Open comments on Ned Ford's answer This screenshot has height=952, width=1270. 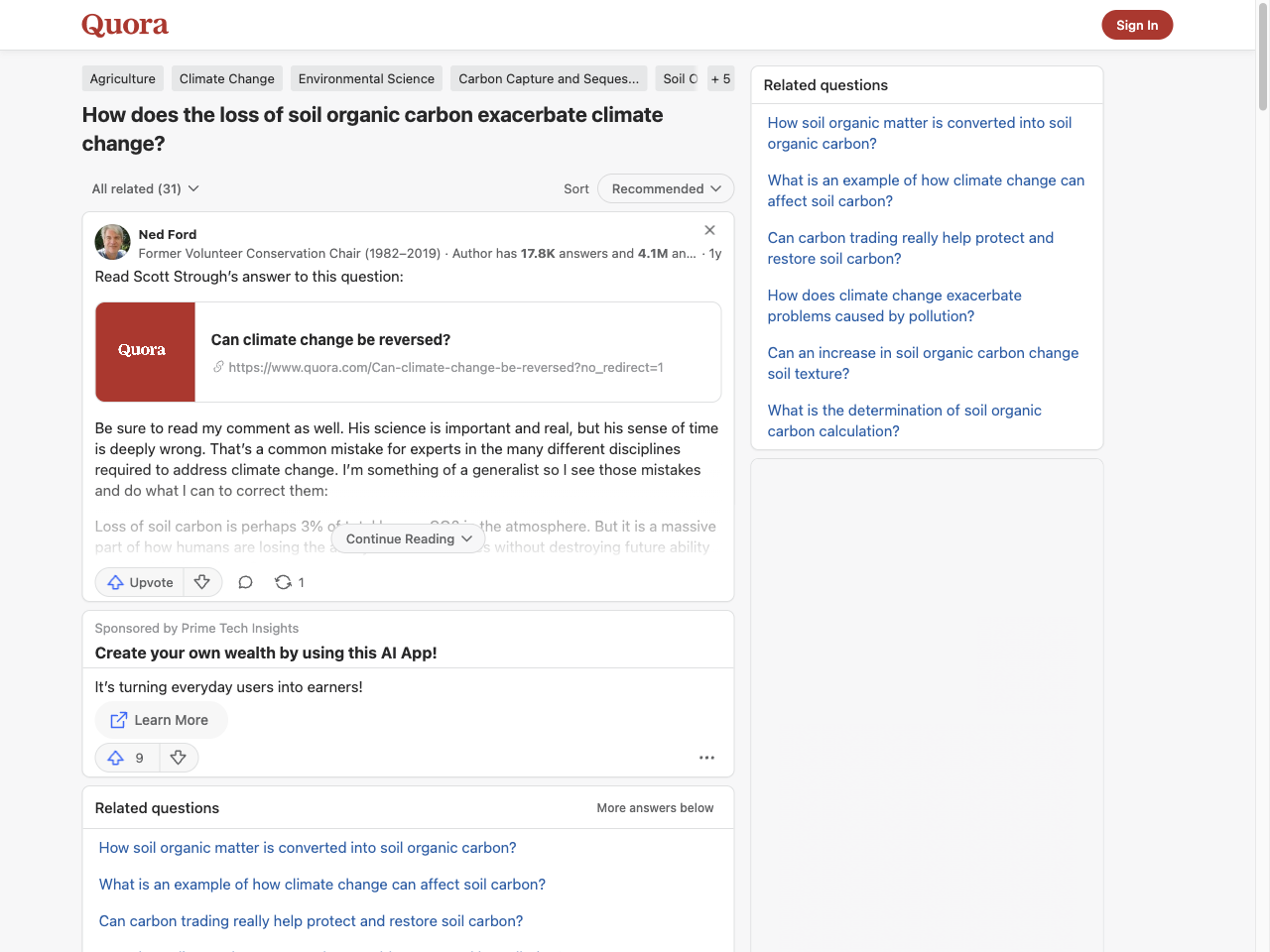(245, 582)
